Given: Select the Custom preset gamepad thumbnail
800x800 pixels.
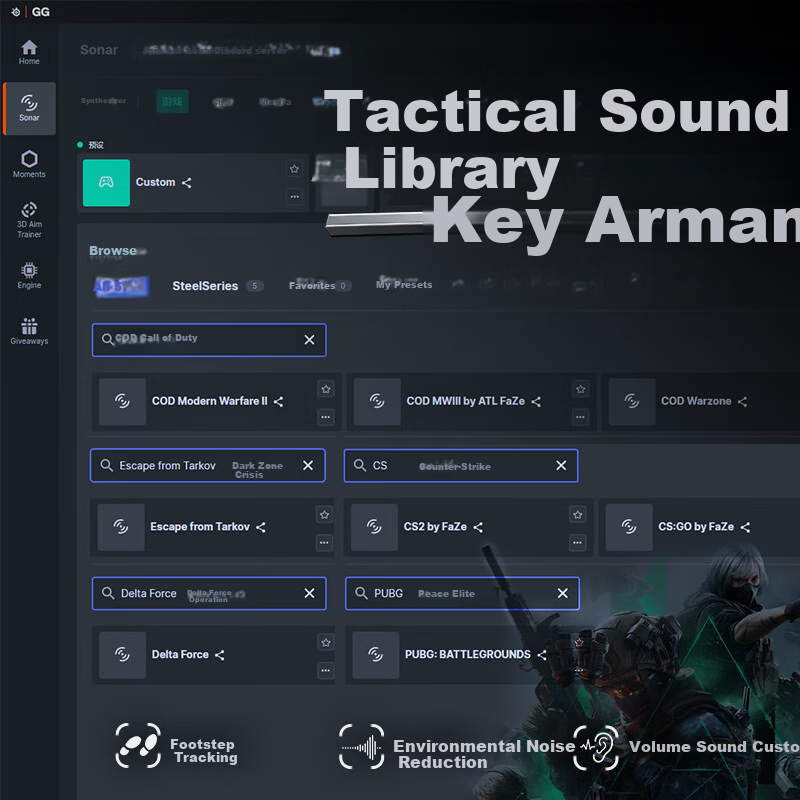Looking at the screenshot, I should (106, 183).
